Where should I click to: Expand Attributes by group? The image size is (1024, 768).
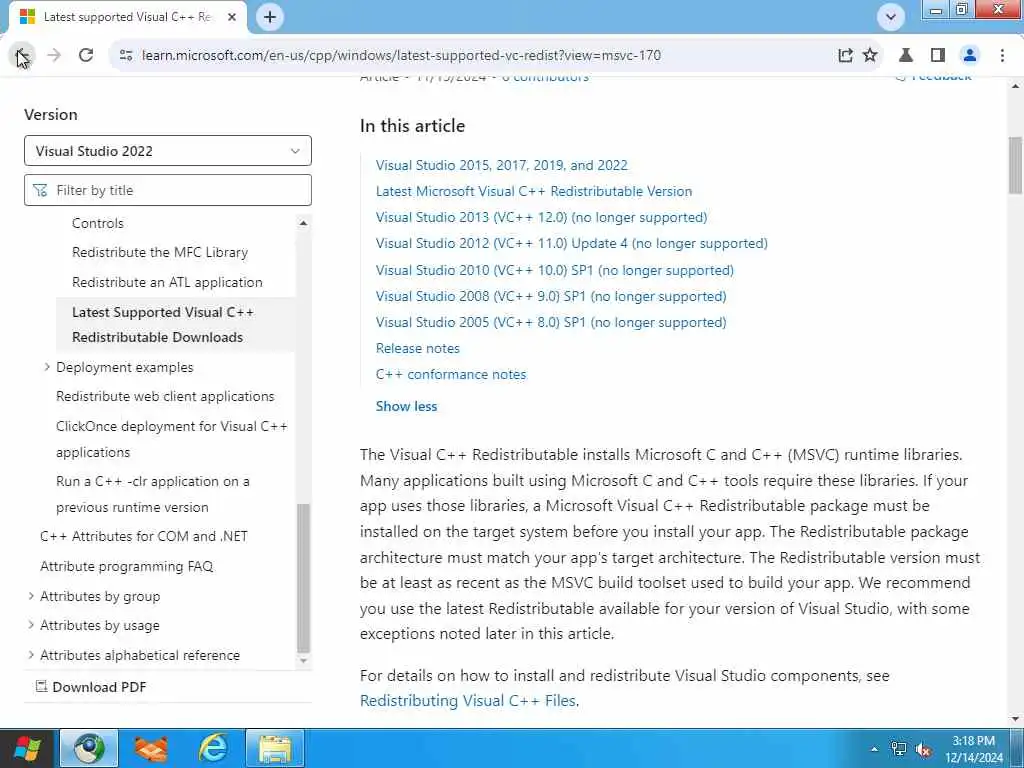(x=31, y=596)
